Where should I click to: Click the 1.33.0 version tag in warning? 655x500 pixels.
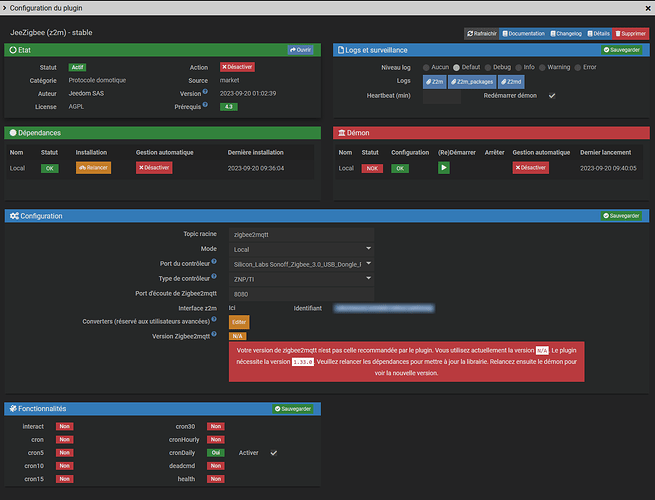[302, 362]
